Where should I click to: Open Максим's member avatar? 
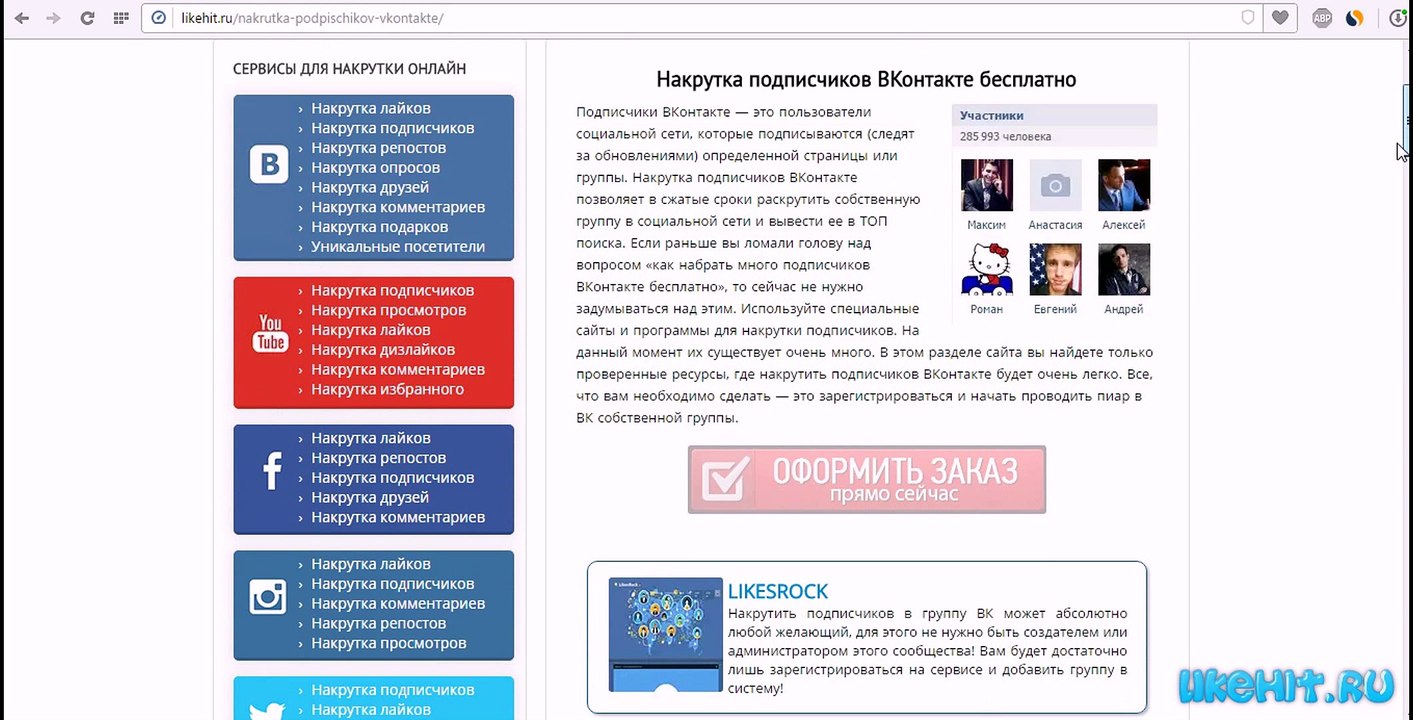point(987,185)
